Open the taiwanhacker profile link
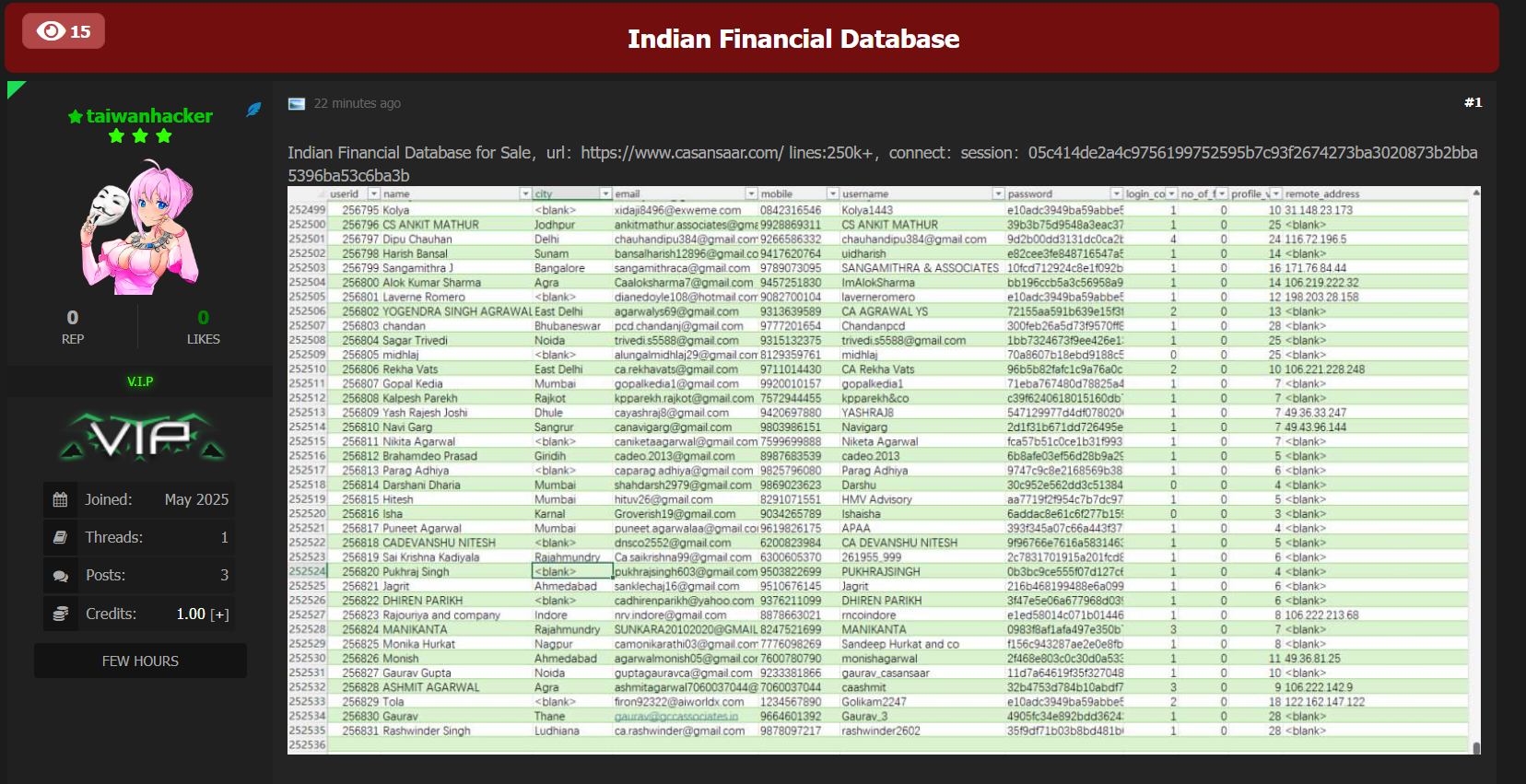The height and width of the screenshot is (784, 1526). [x=149, y=116]
